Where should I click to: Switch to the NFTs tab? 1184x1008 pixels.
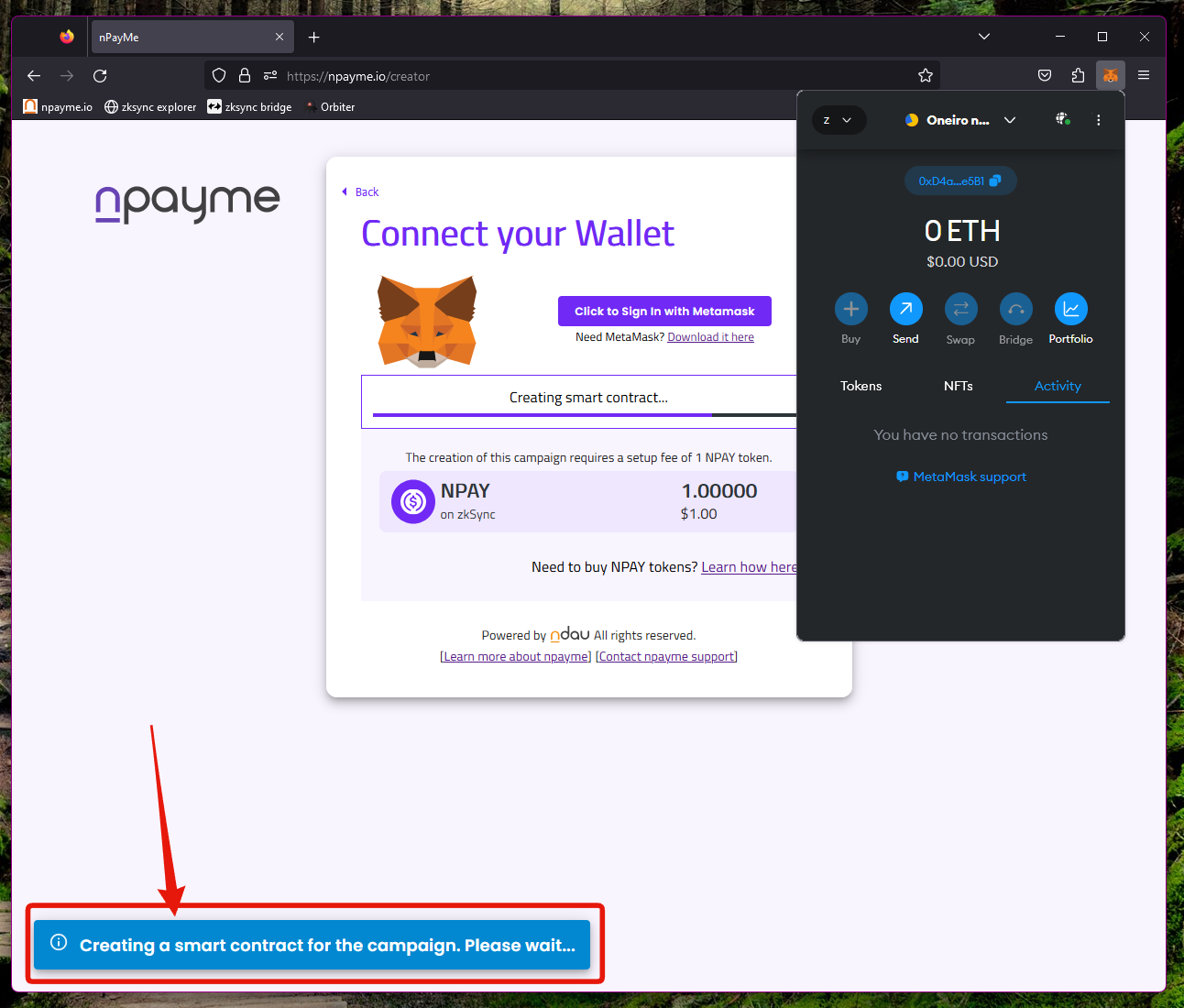point(959,386)
